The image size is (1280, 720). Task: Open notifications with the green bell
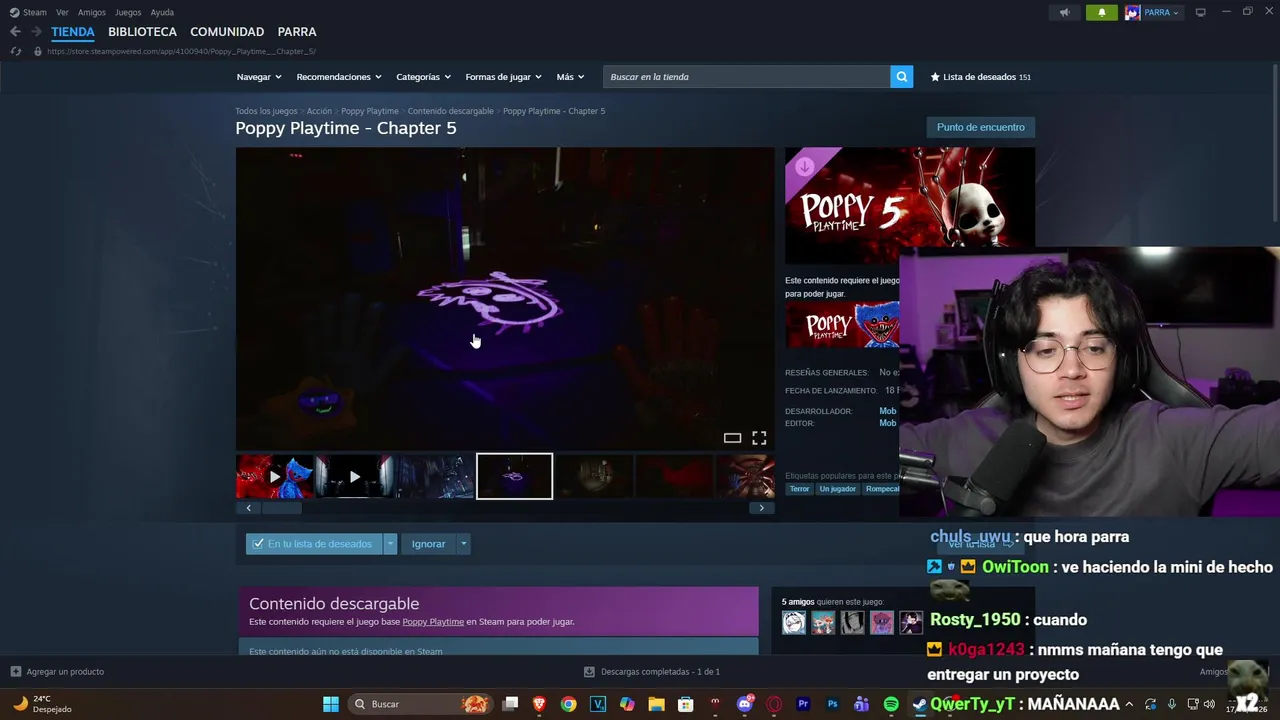coord(1102,13)
